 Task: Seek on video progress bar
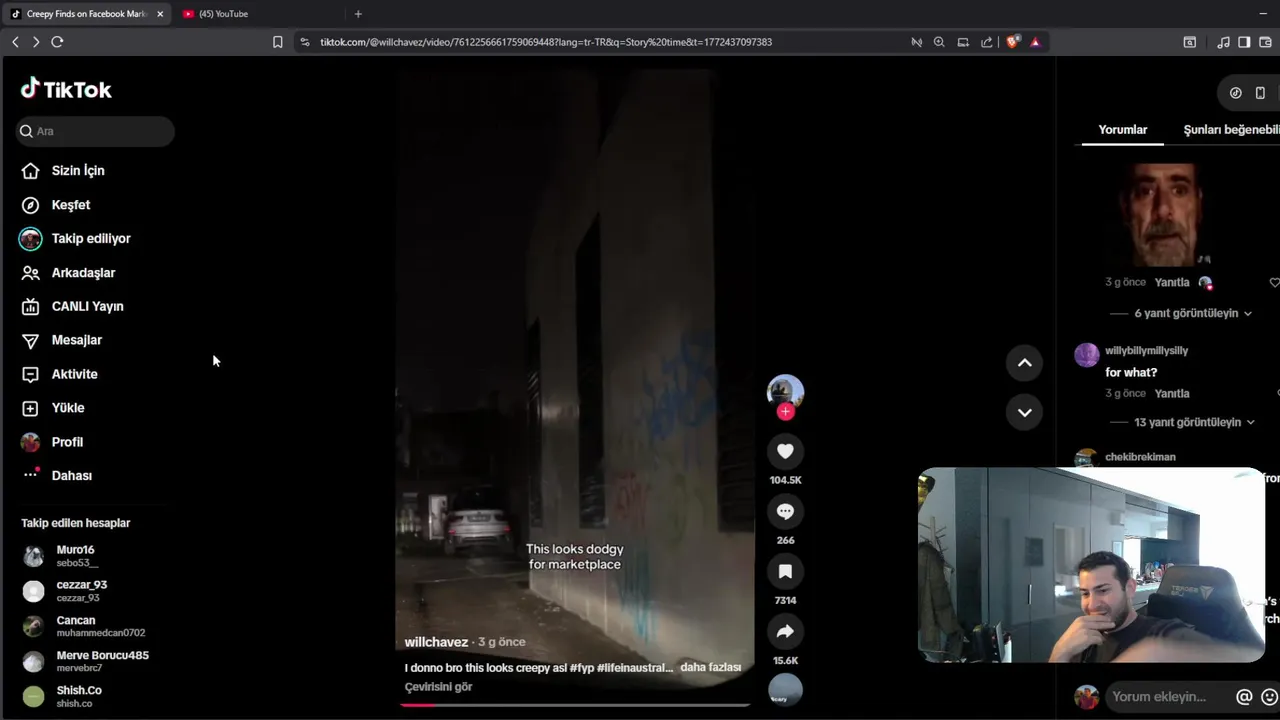(575, 705)
